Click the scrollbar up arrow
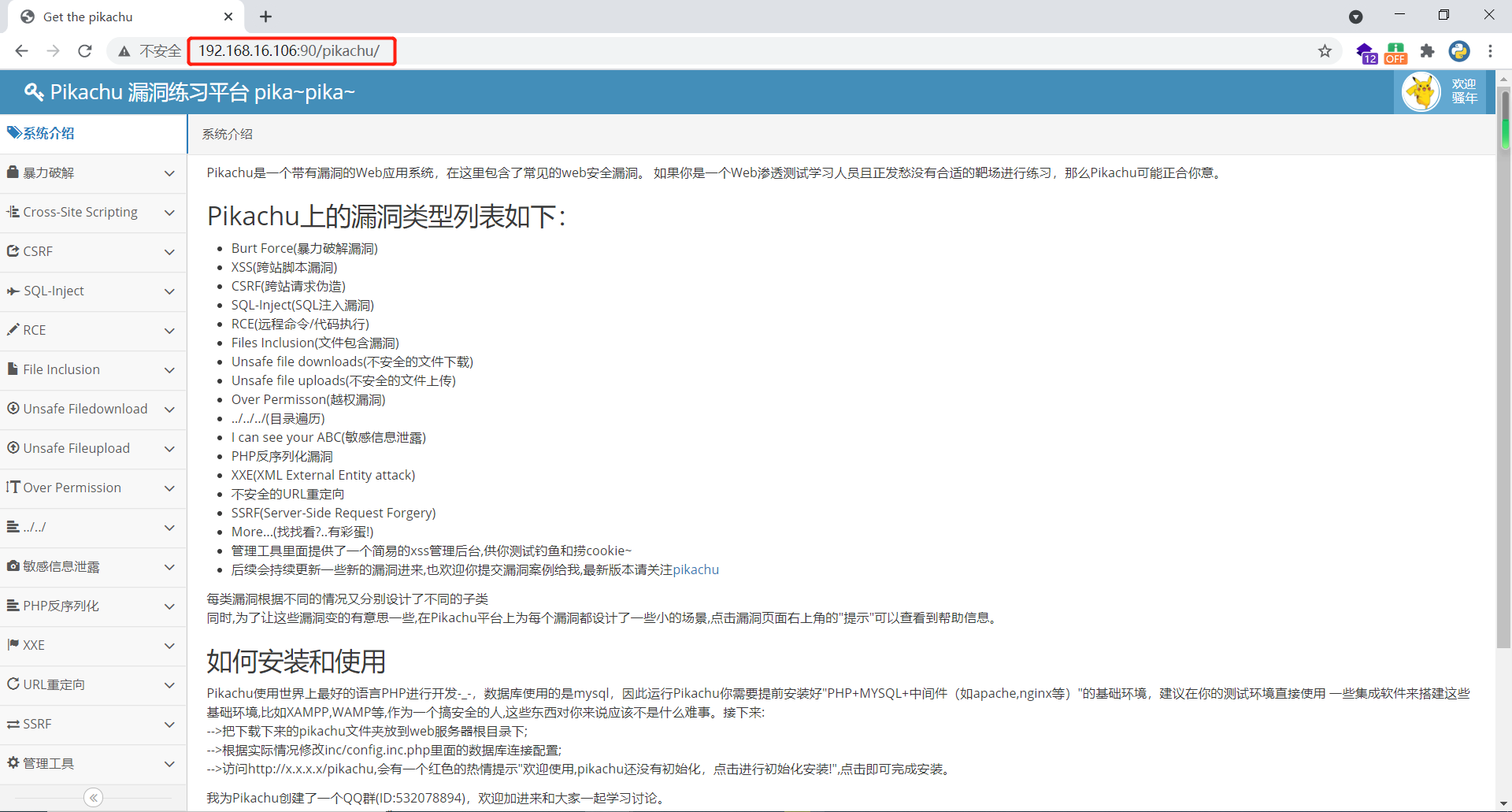The image size is (1512, 812). tap(1504, 78)
